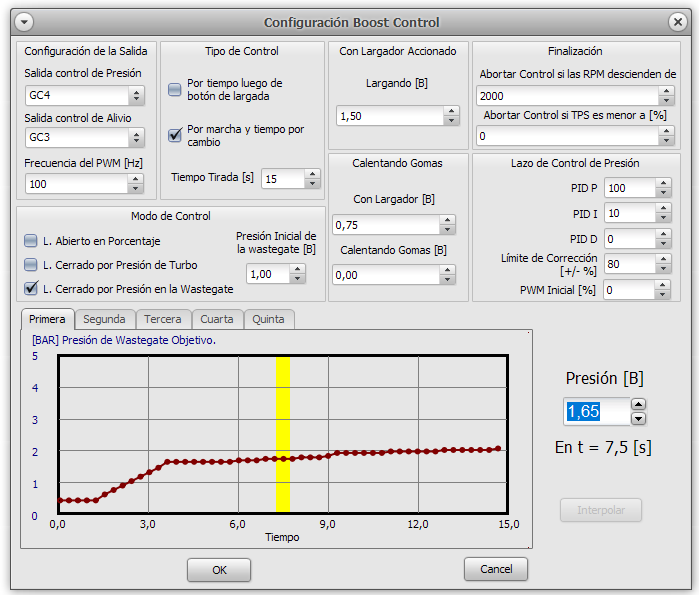Decrease TPS abort percentage

[x=666, y=141]
